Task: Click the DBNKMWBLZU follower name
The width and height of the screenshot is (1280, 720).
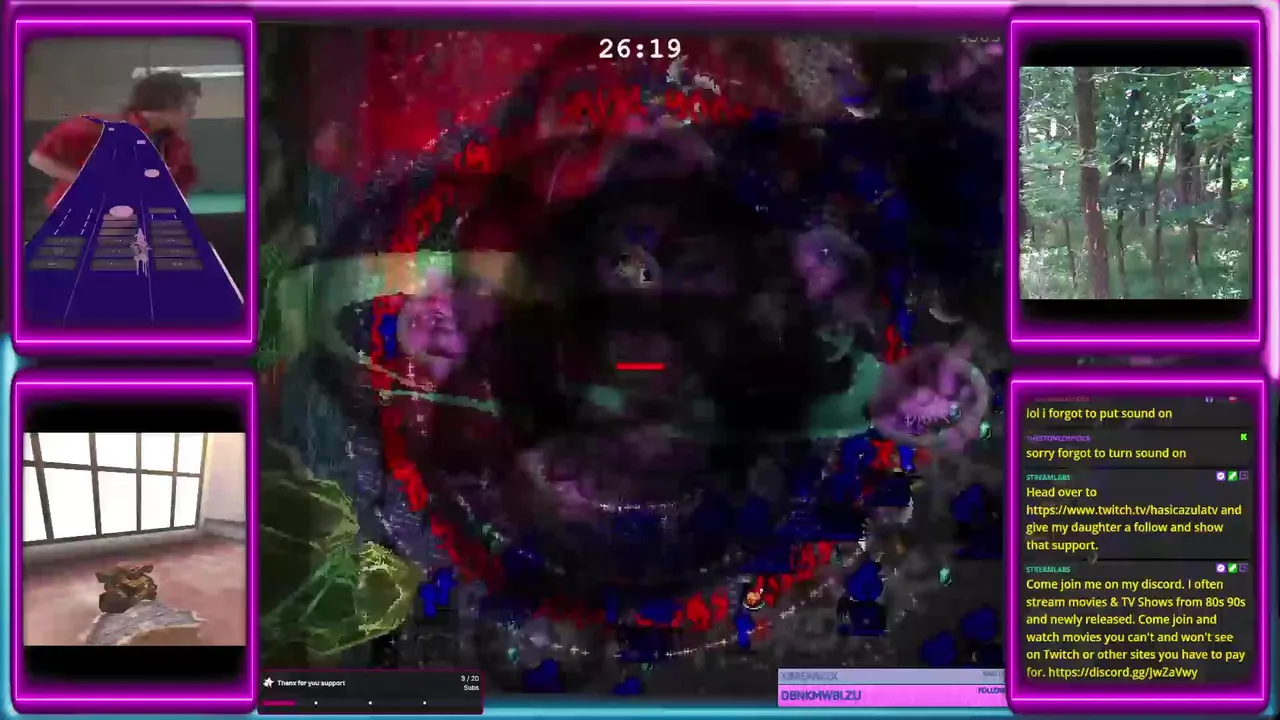Action: tap(821, 695)
